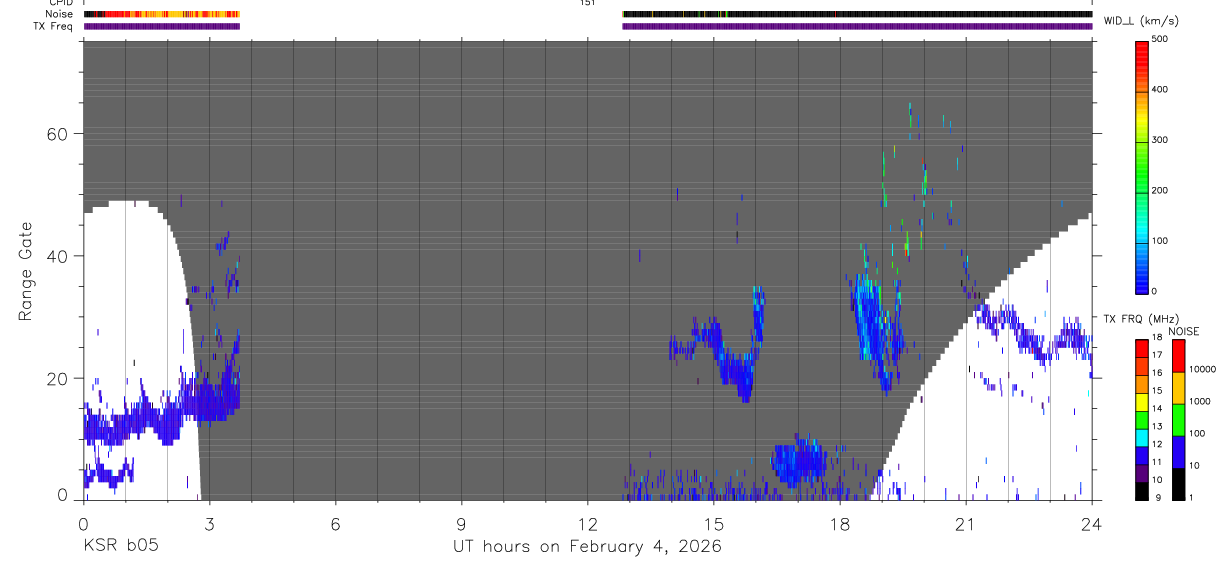Screen dimensions: 1228x567
Task: Click the '151' CPID value at top
Action: pos(588,3)
